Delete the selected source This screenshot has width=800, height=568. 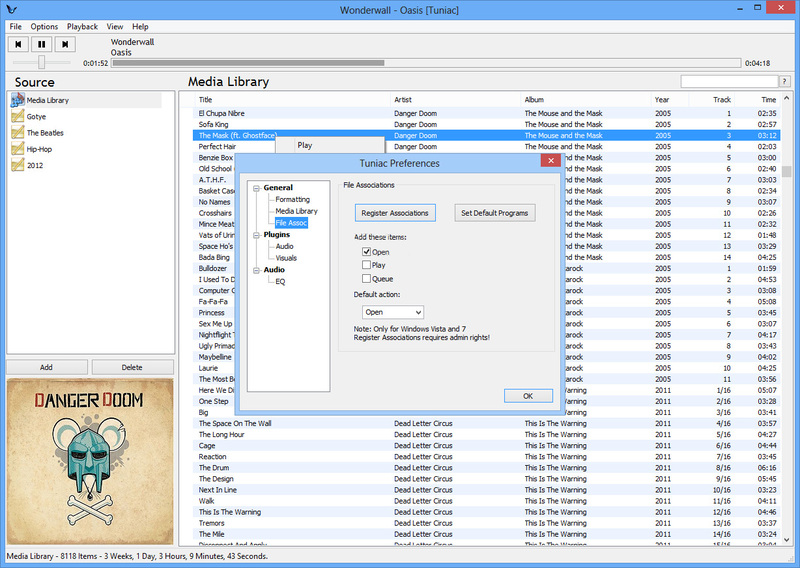[132, 367]
